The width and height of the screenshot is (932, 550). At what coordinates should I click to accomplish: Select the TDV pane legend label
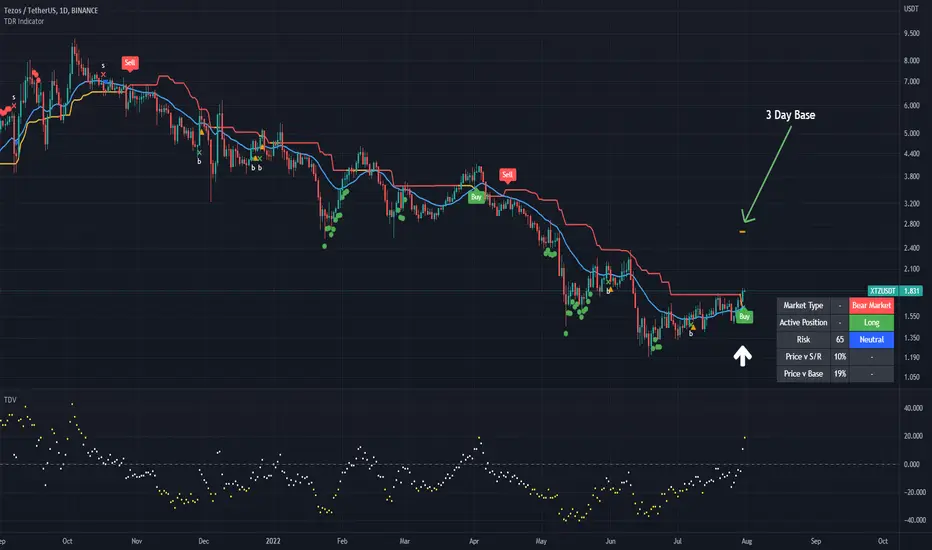[10, 400]
